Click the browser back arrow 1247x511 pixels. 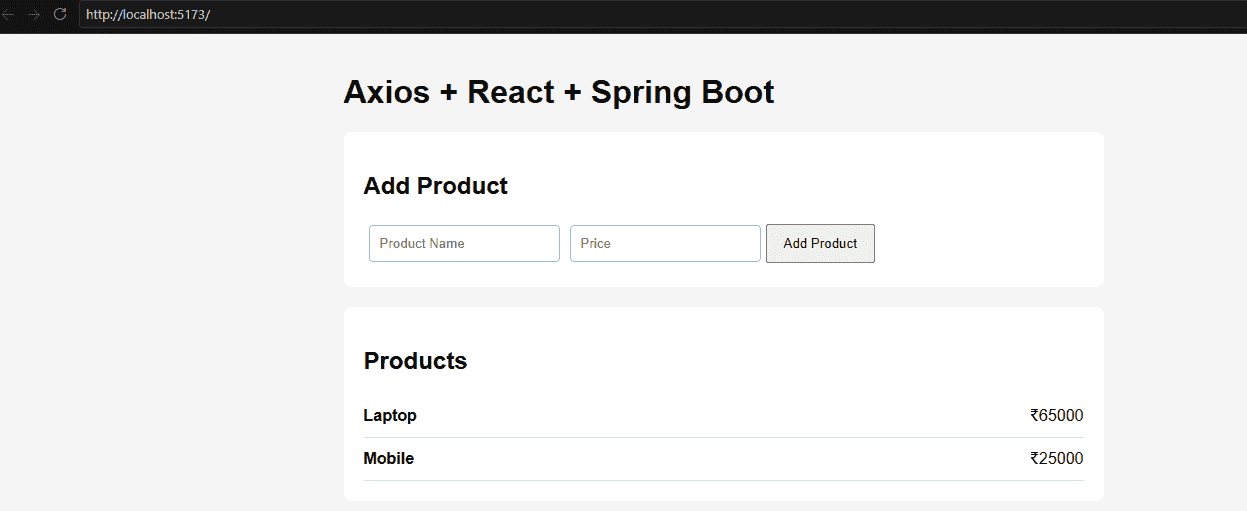click(x=8, y=15)
